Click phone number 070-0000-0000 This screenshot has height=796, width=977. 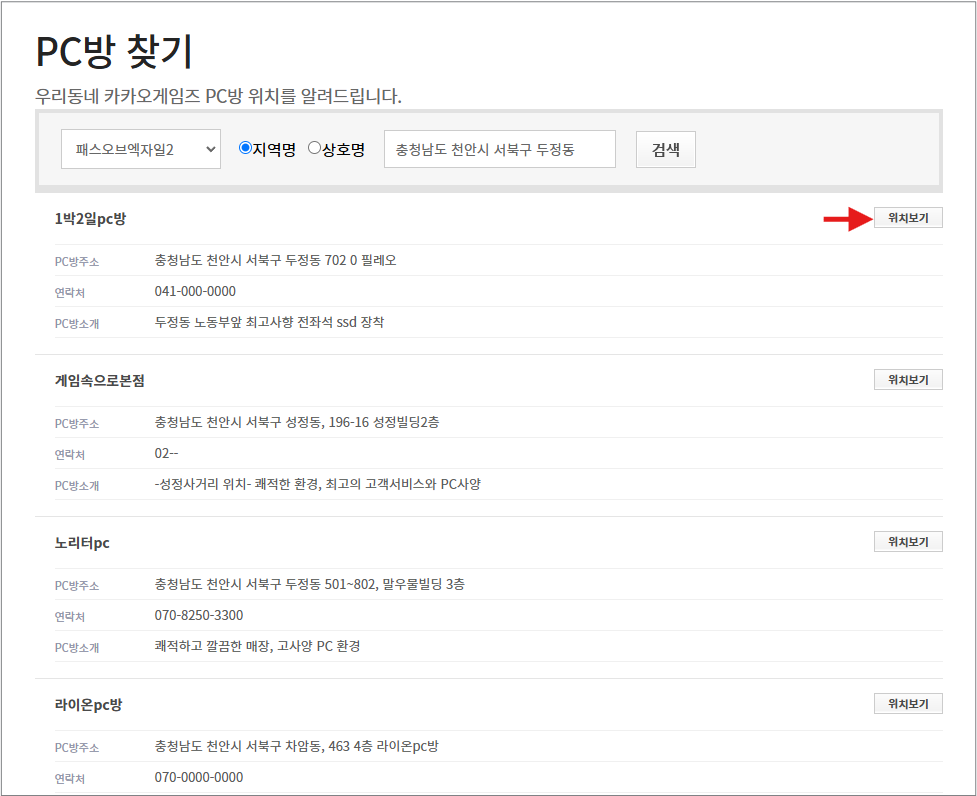click(x=199, y=777)
